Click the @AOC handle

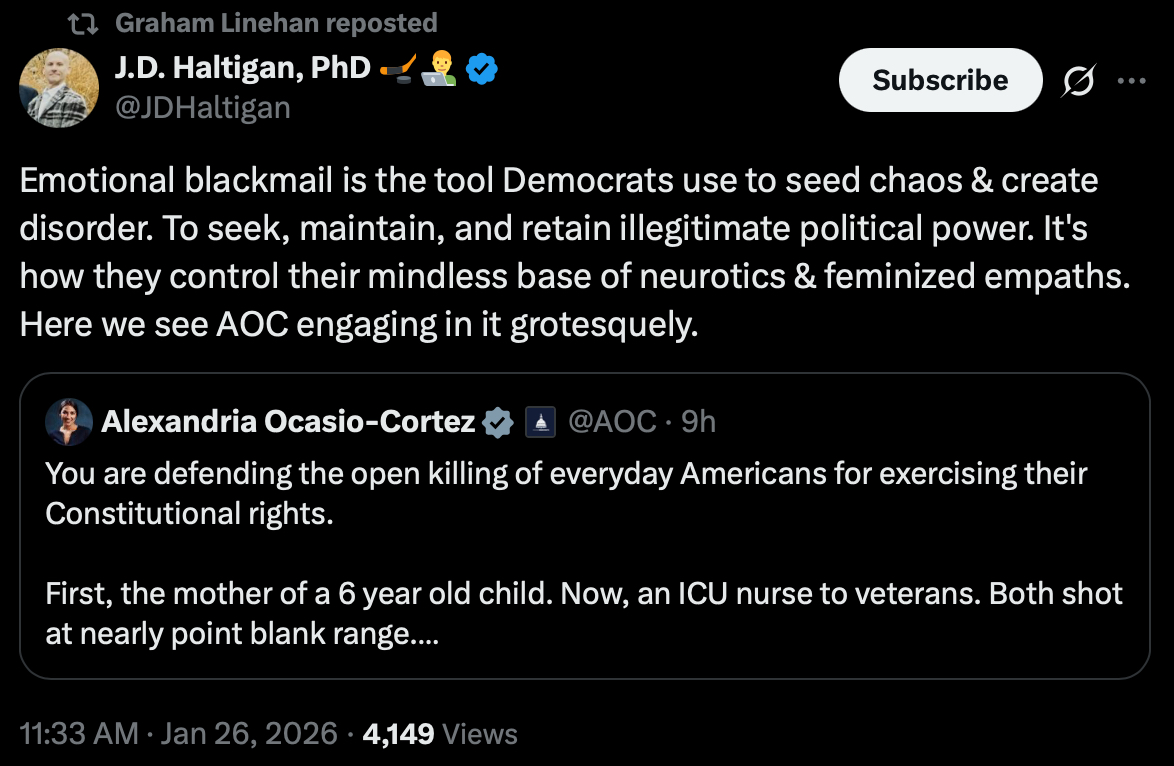[611, 423]
